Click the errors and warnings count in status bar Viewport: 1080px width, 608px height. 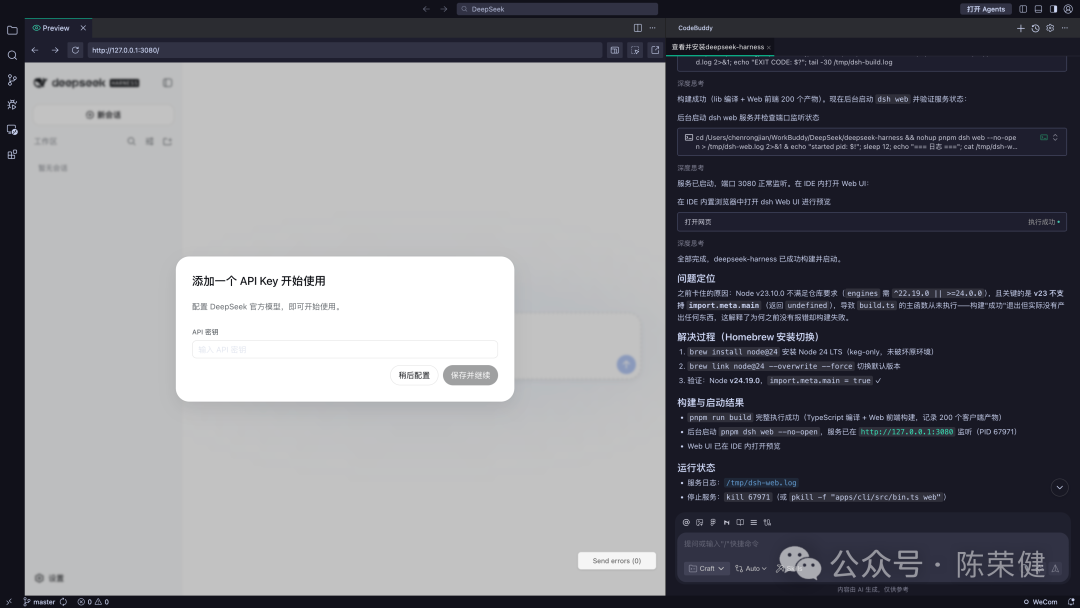pos(93,602)
